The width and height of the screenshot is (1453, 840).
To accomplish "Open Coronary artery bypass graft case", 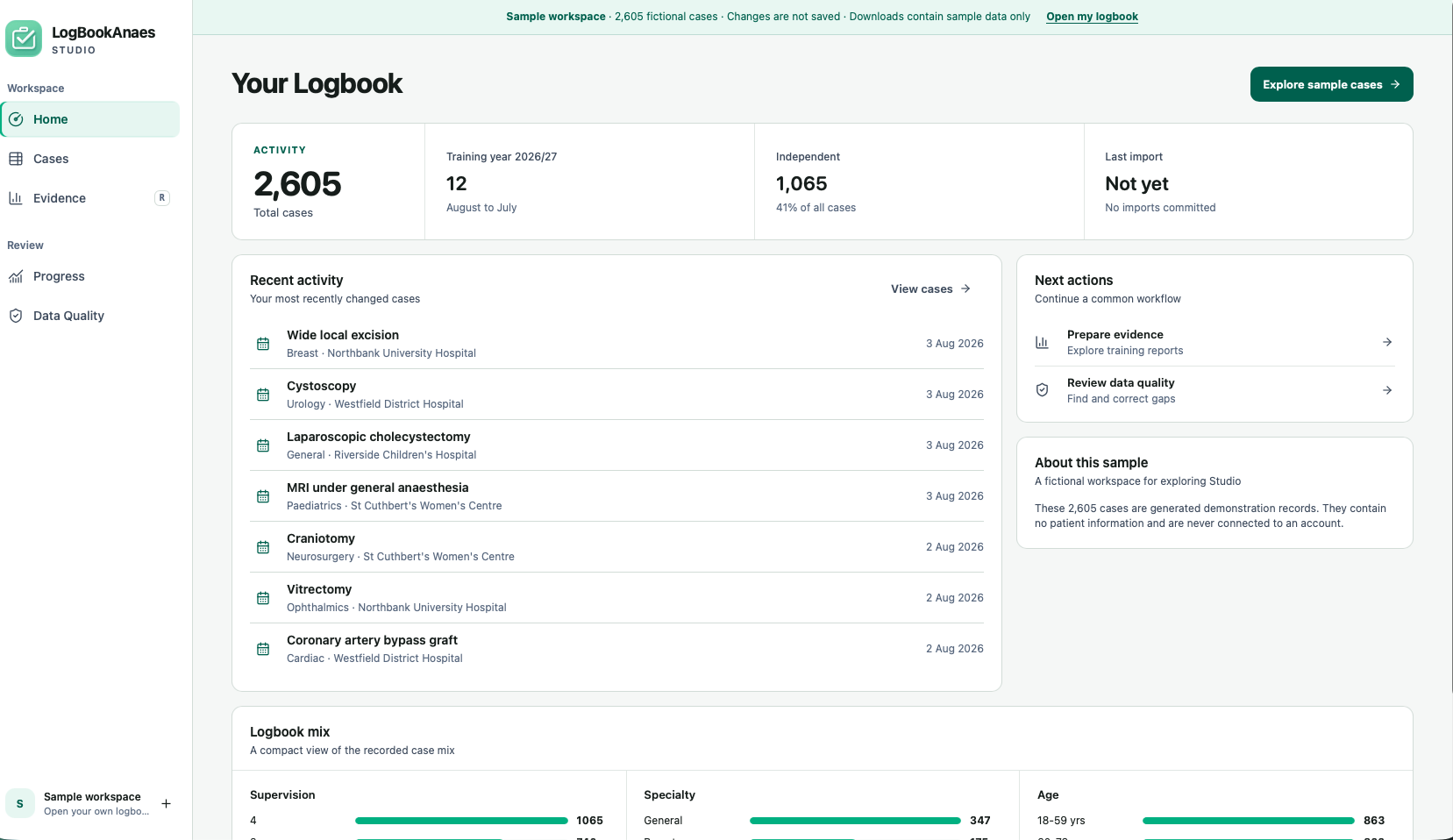I will 616,649.
